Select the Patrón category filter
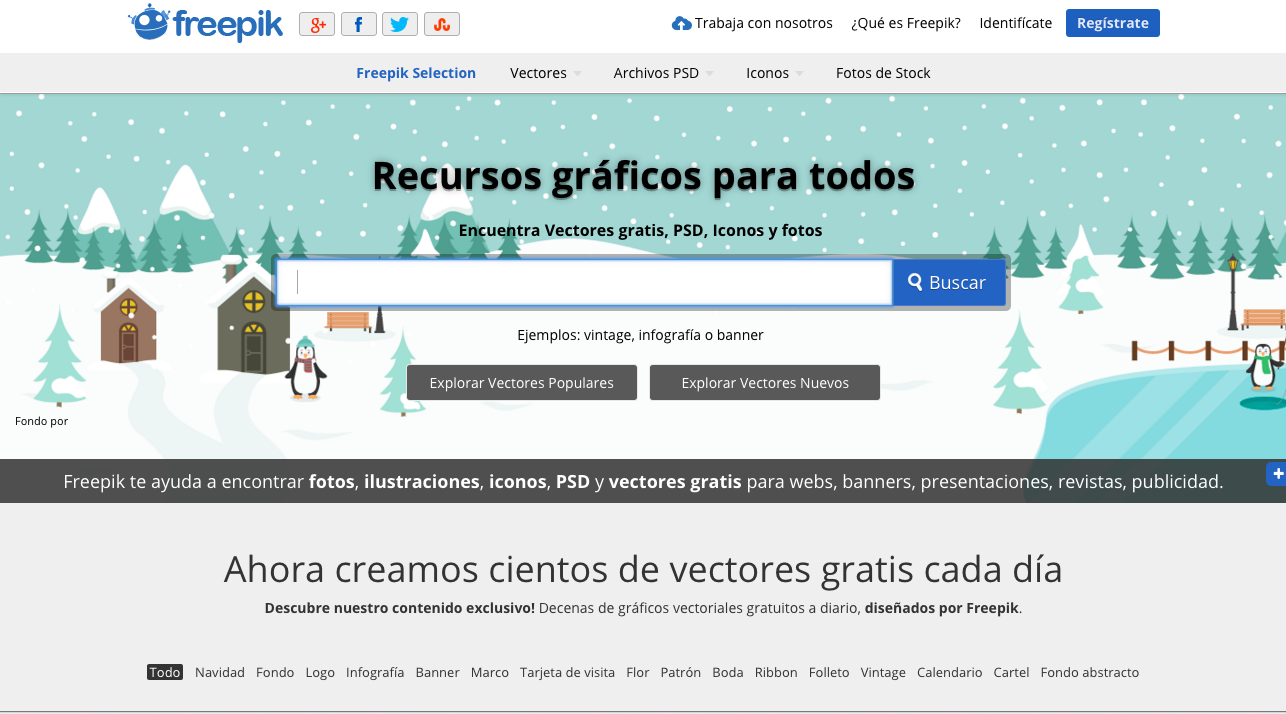1286x714 pixels. pyautogui.click(x=681, y=672)
